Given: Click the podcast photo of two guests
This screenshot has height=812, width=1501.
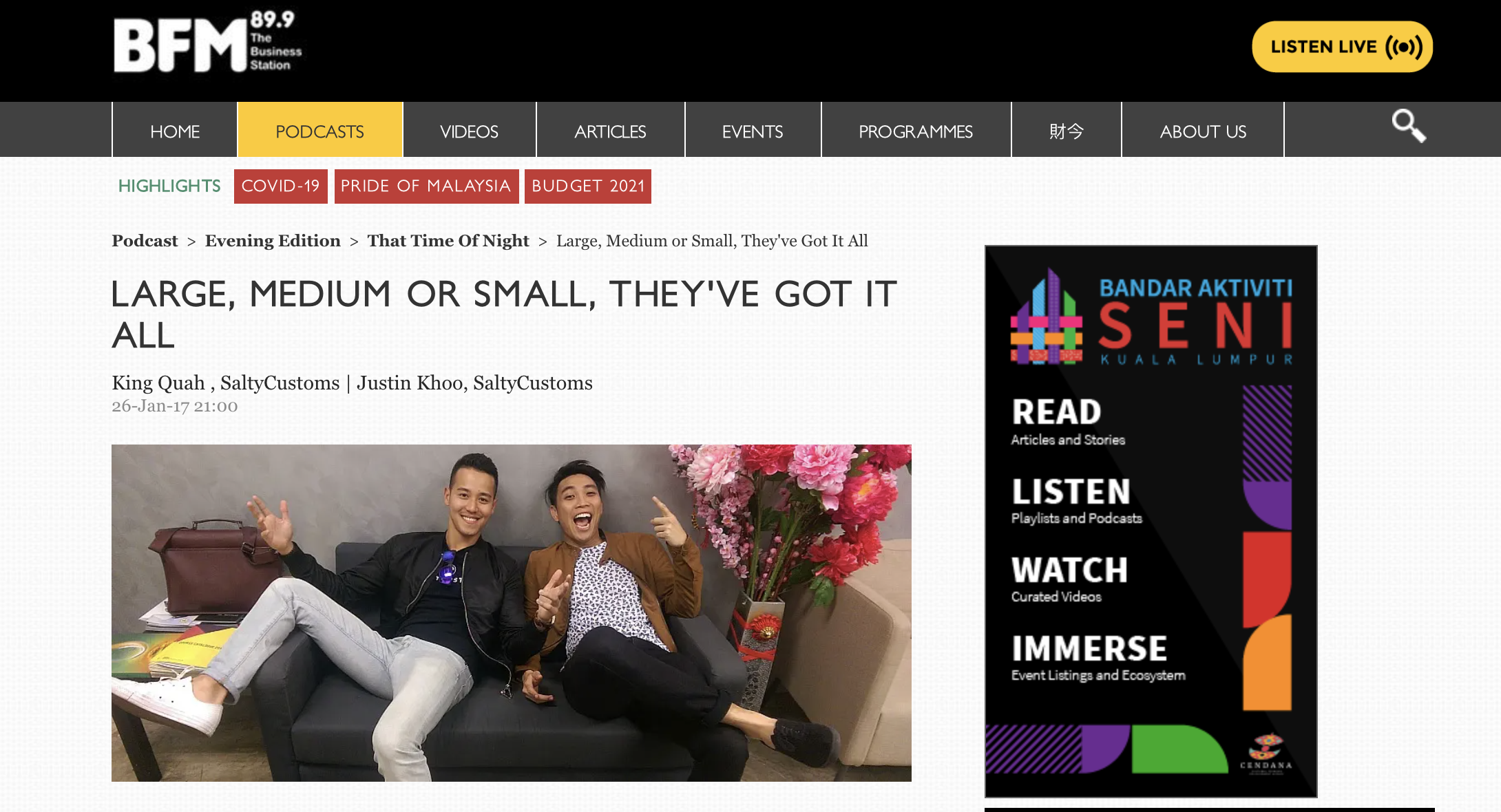Looking at the screenshot, I should pos(512,613).
